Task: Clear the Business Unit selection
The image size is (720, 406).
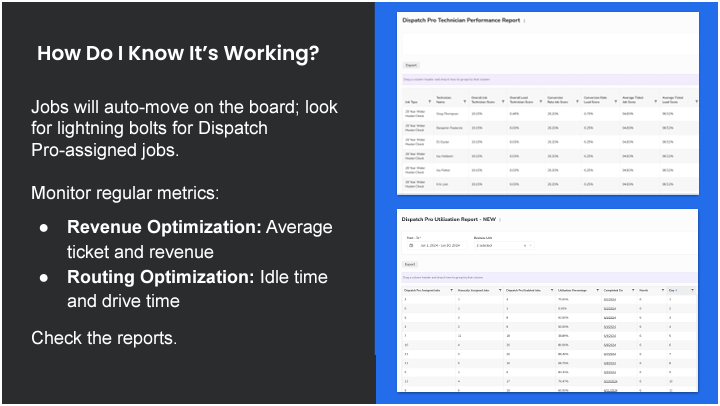Action: [525, 246]
